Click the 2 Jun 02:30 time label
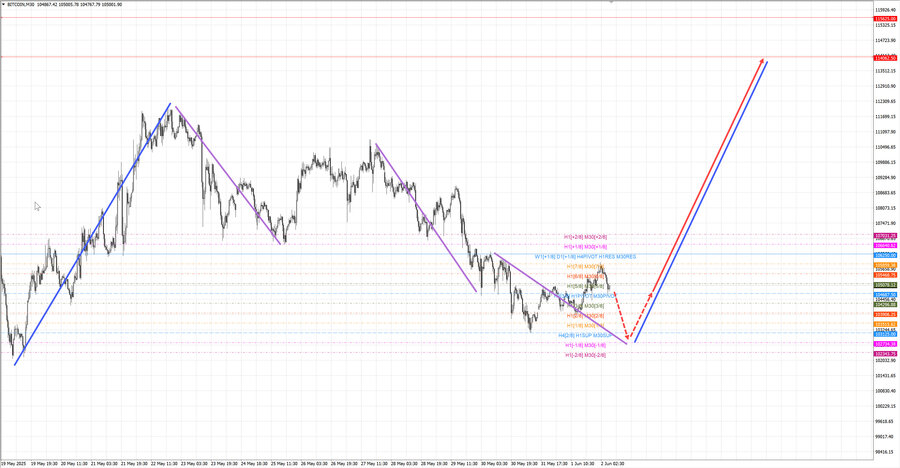 click(612, 463)
